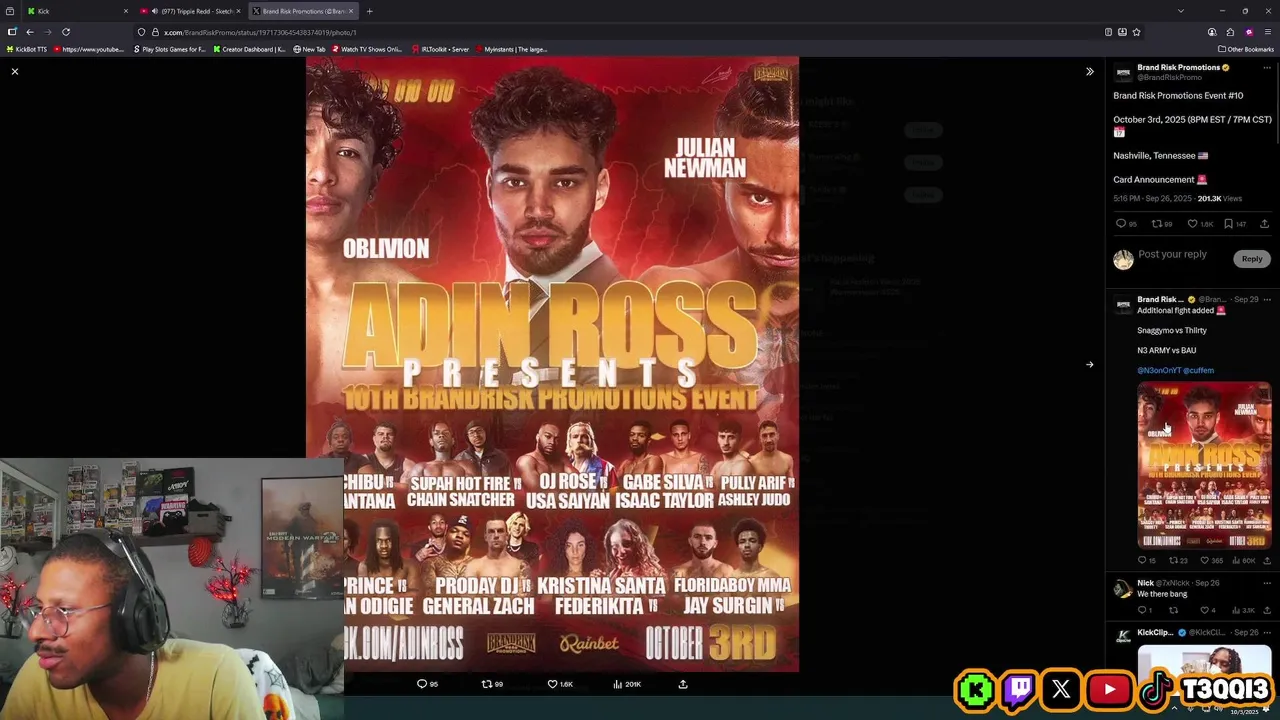Bookmark this page with the star icon
The width and height of the screenshot is (1280, 720).
coord(1136,32)
